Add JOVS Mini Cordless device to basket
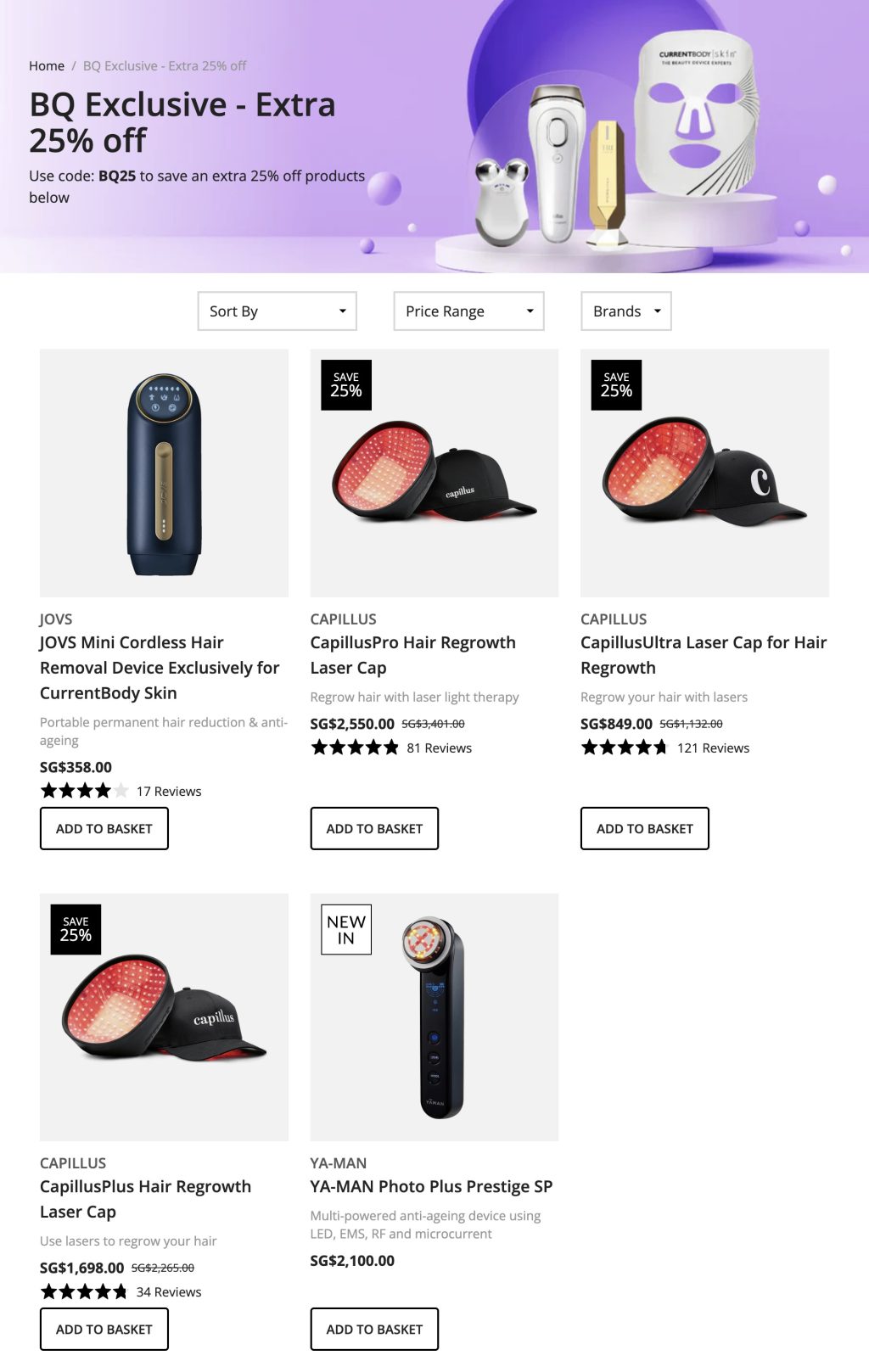869x1372 pixels. 104,828
